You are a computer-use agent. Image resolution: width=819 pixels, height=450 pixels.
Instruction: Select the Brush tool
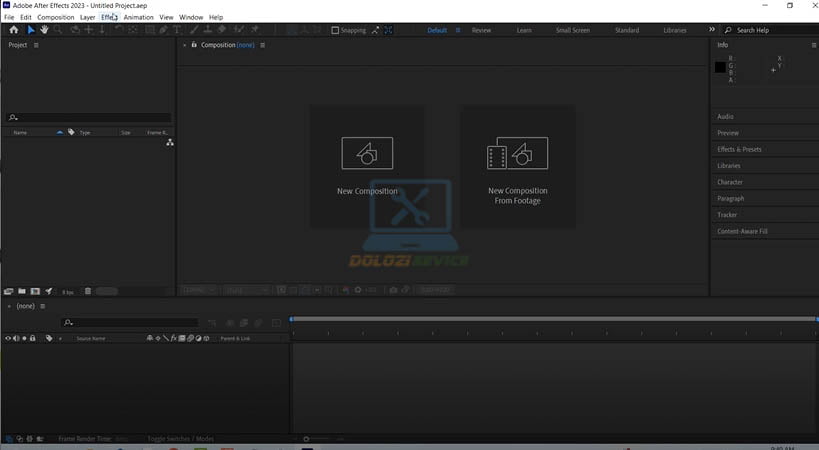(x=194, y=30)
